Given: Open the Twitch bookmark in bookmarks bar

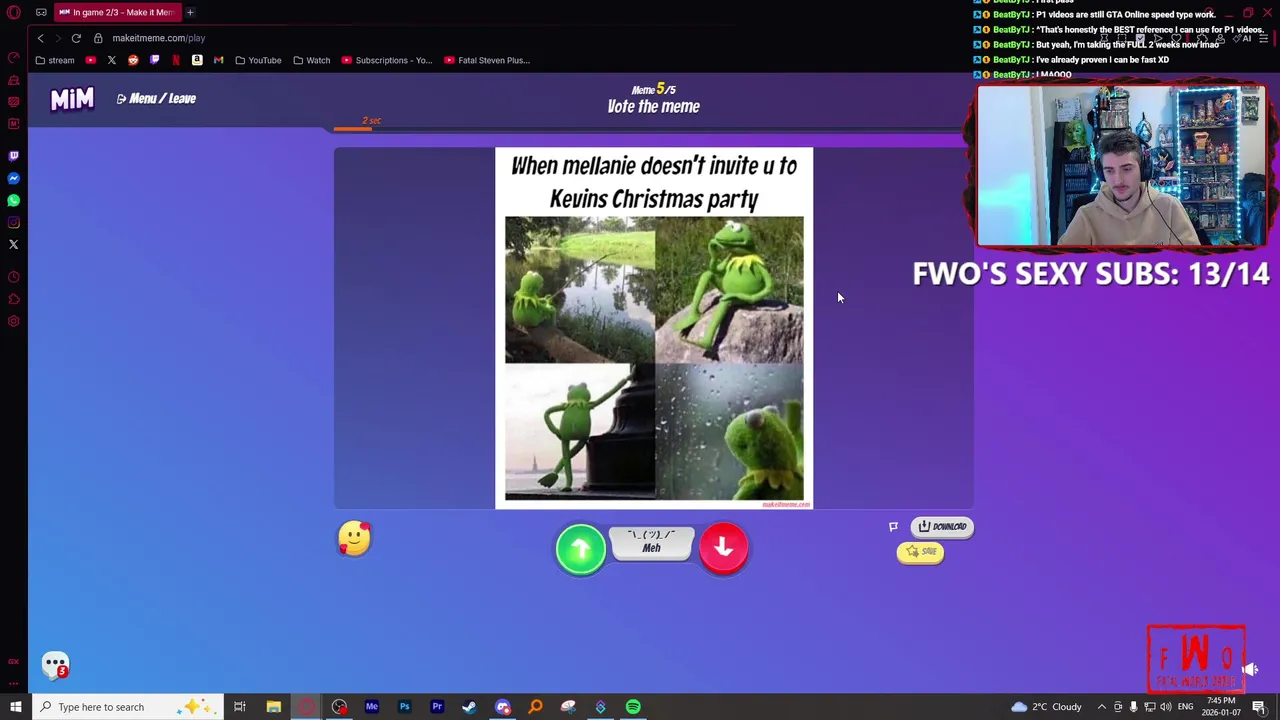Looking at the screenshot, I should [155, 60].
